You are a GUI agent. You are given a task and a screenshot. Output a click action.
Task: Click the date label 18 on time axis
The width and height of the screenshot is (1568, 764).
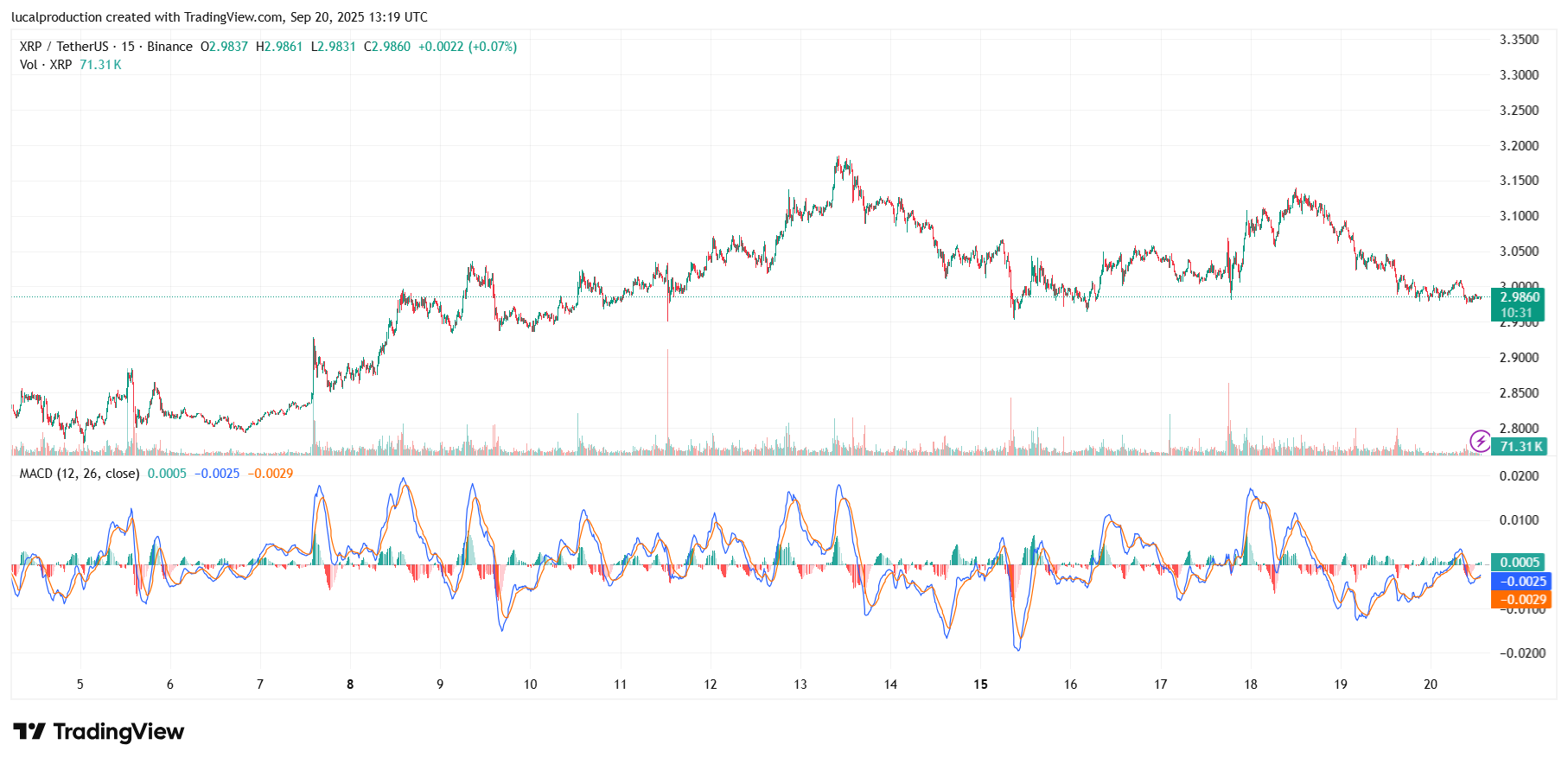click(1251, 684)
